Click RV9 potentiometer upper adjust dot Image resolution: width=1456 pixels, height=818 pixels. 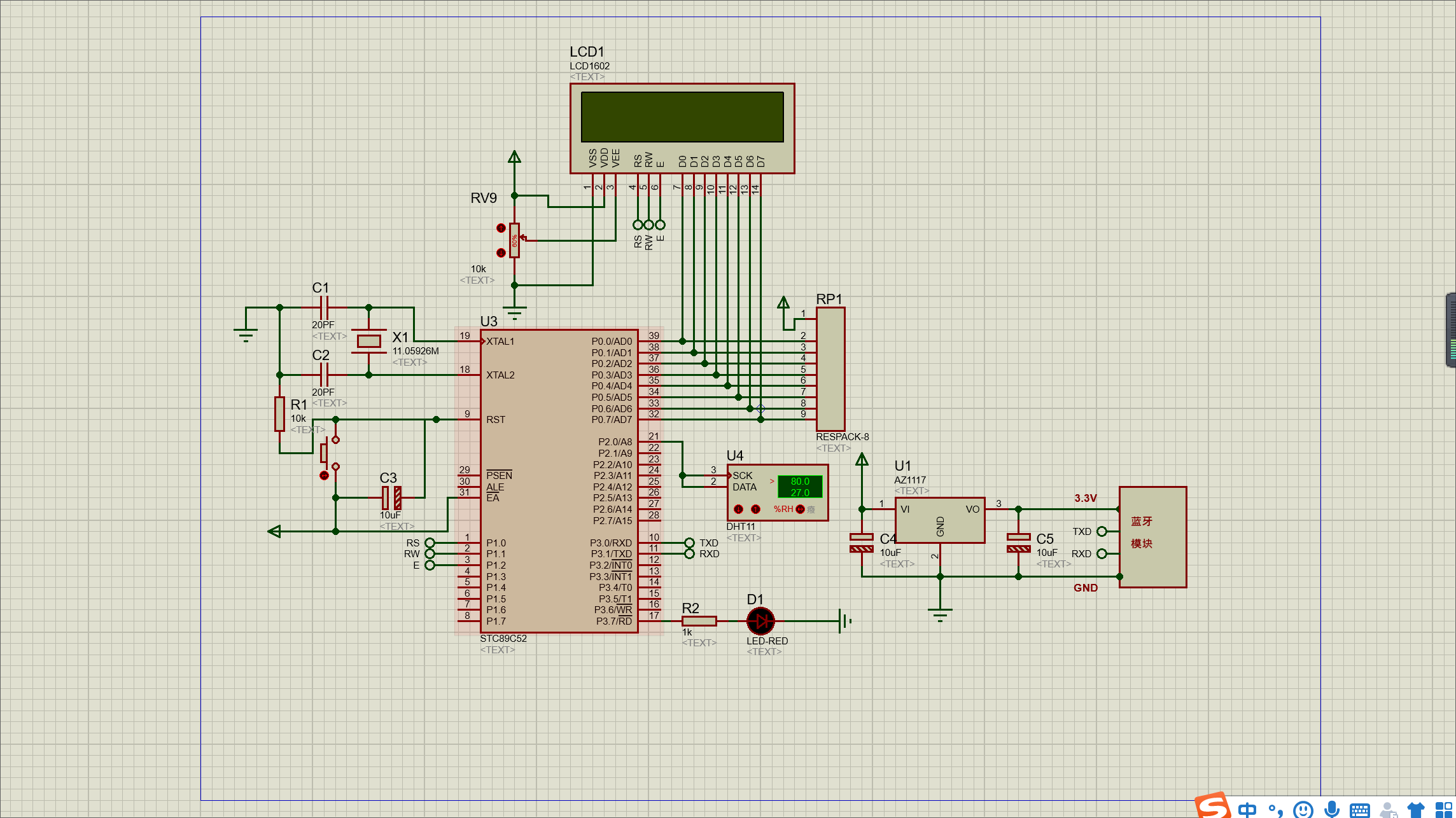coord(501,228)
